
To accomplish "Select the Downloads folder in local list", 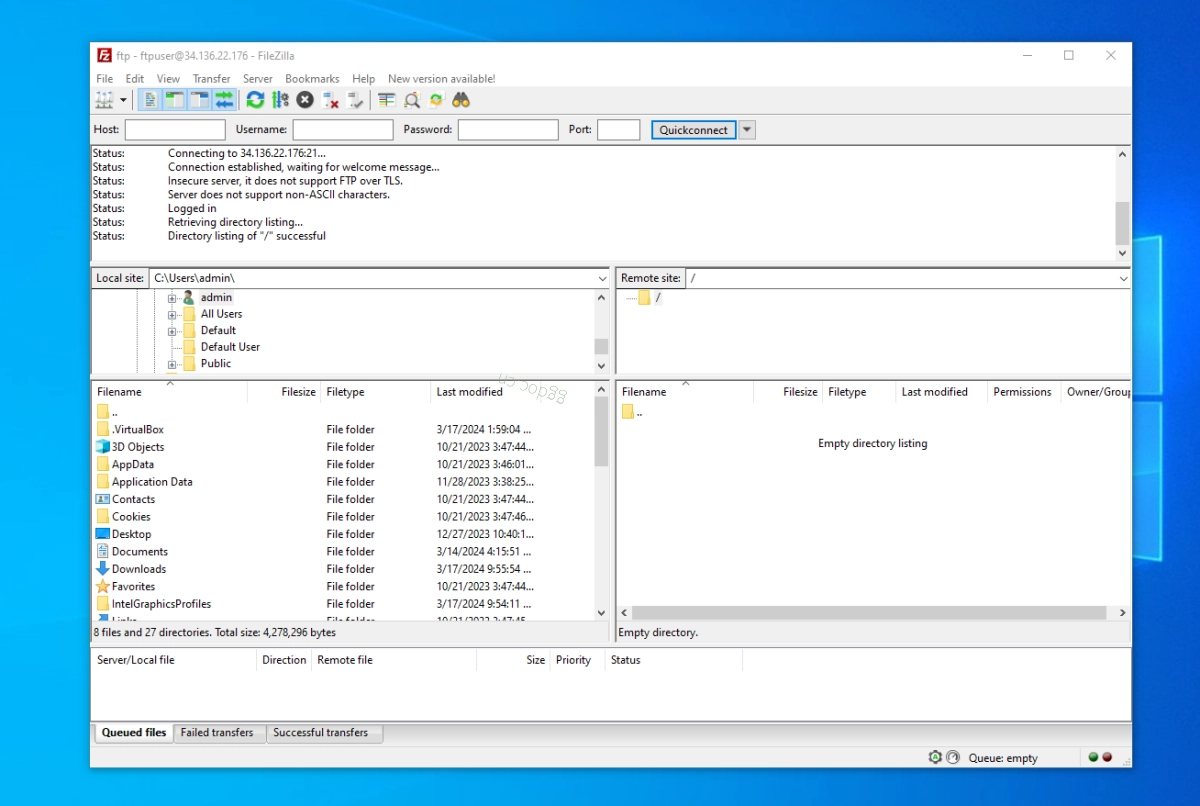I will pyautogui.click(x=139, y=569).
